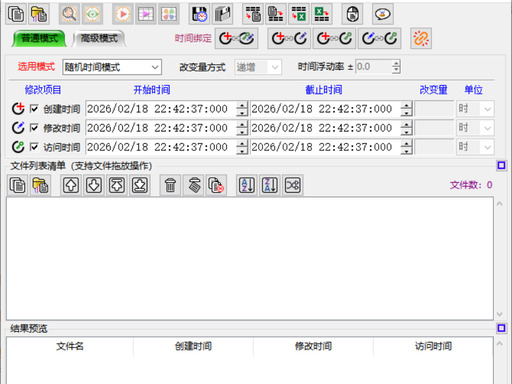Open the unit dropdown in 创建时间 row

pos(475,109)
